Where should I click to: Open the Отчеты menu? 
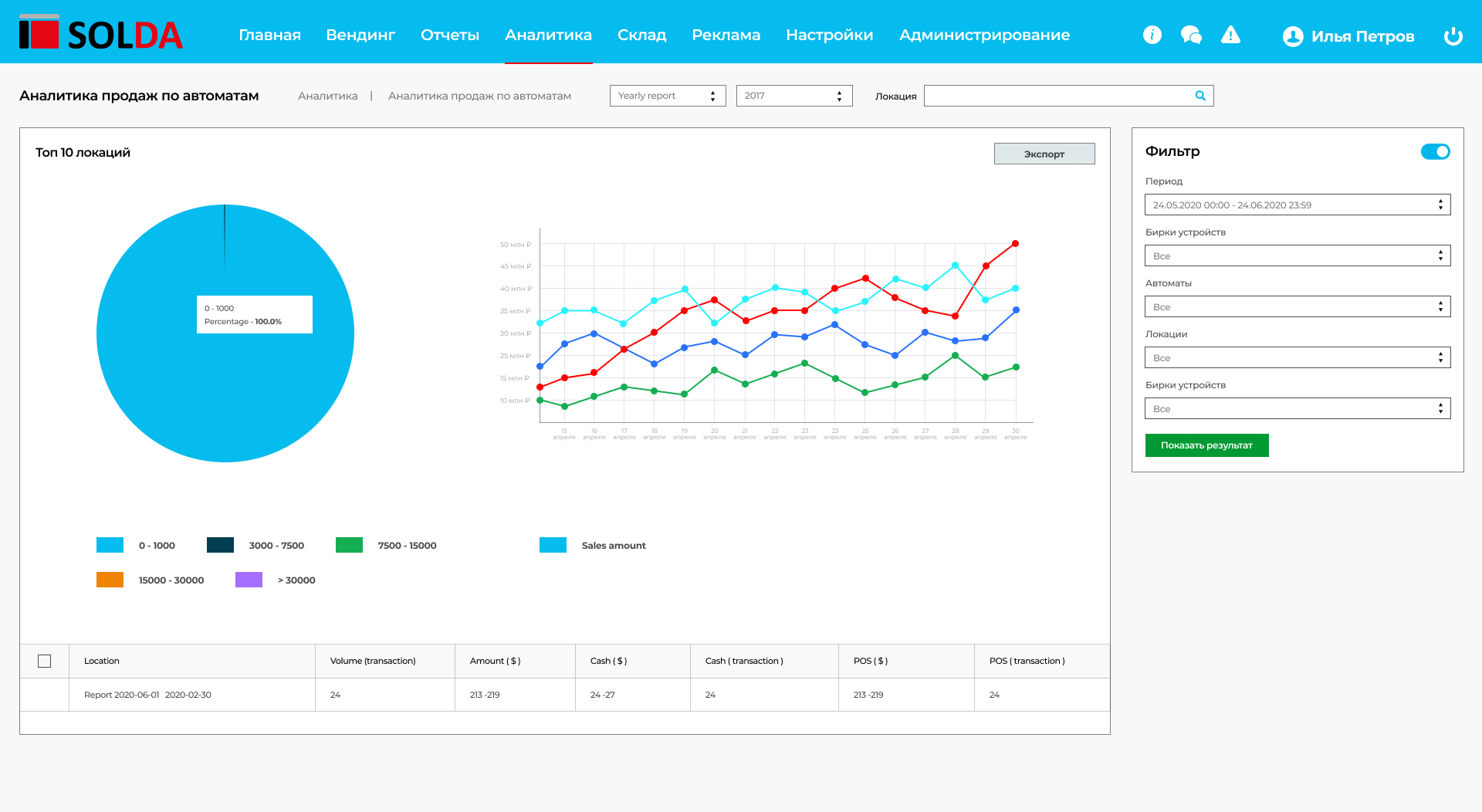point(449,35)
